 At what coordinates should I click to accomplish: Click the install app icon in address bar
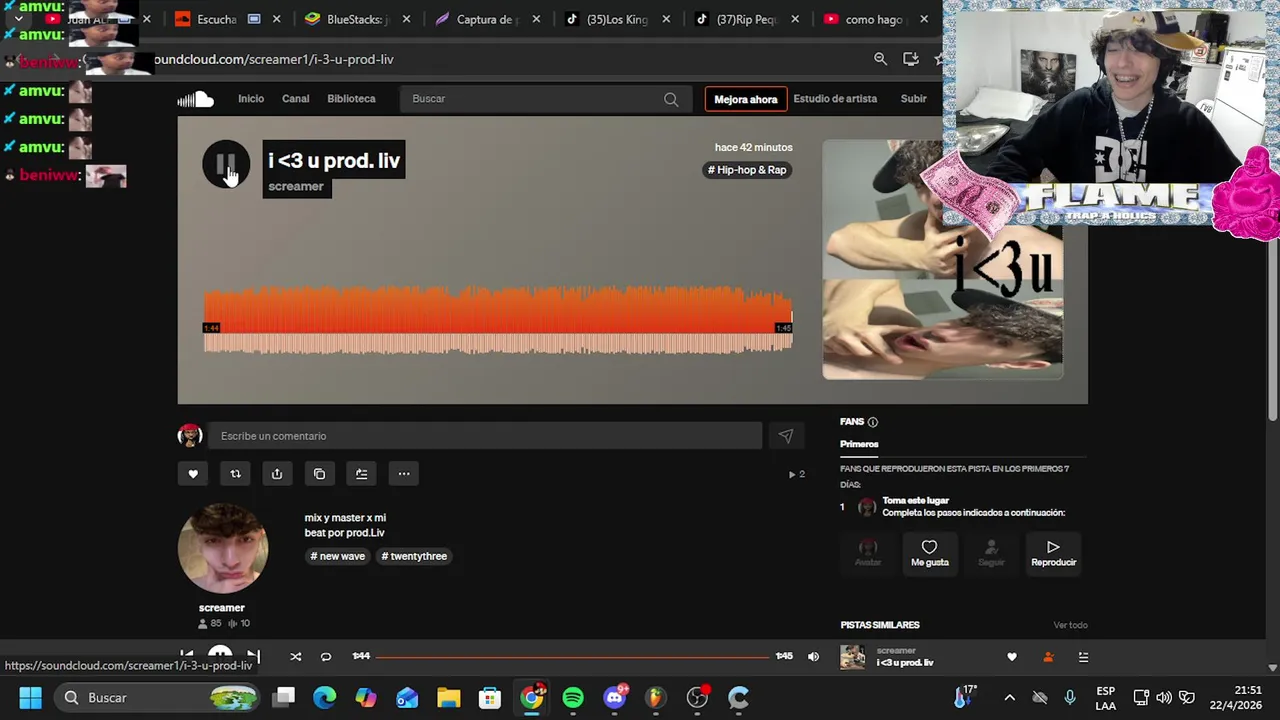point(910,59)
